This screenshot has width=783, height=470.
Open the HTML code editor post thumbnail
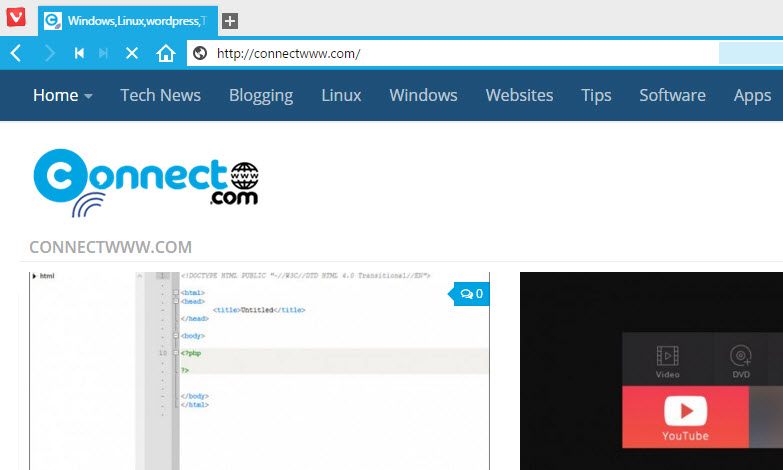point(260,371)
